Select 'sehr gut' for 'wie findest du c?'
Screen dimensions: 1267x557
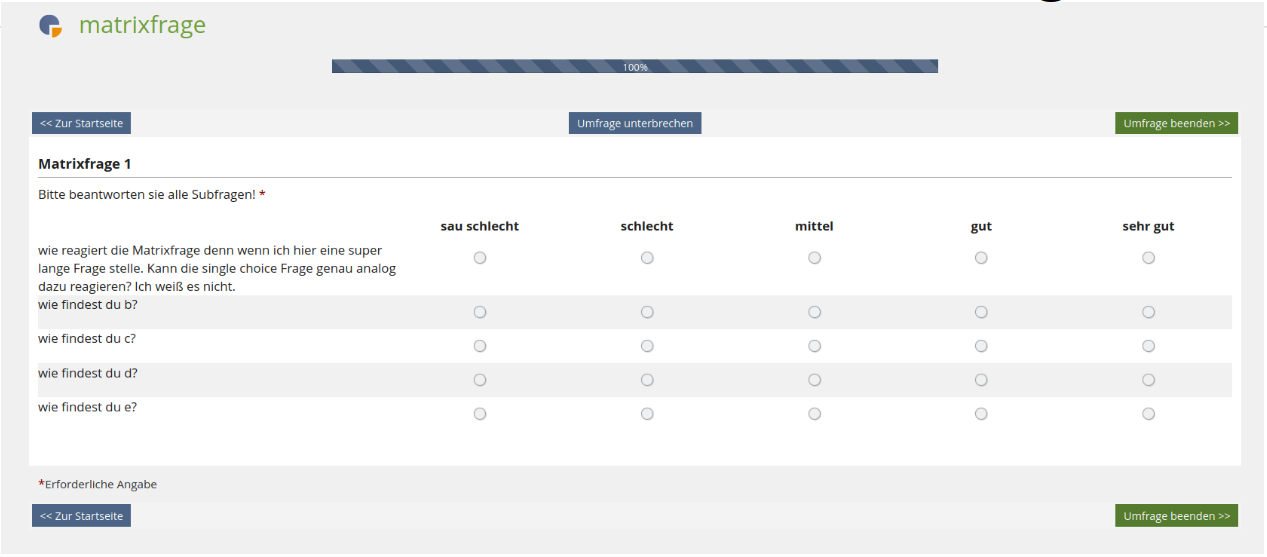(x=1148, y=346)
